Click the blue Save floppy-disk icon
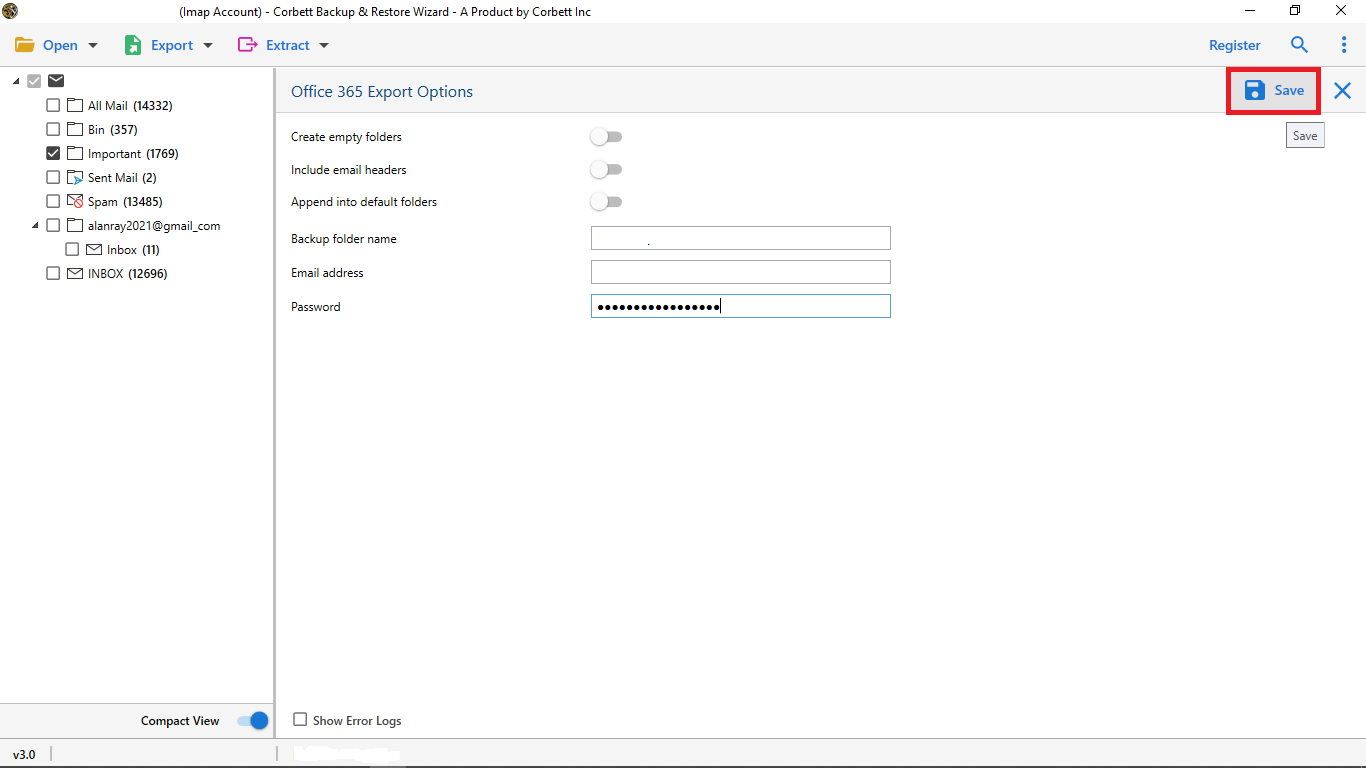1366x768 pixels. (x=1255, y=90)
